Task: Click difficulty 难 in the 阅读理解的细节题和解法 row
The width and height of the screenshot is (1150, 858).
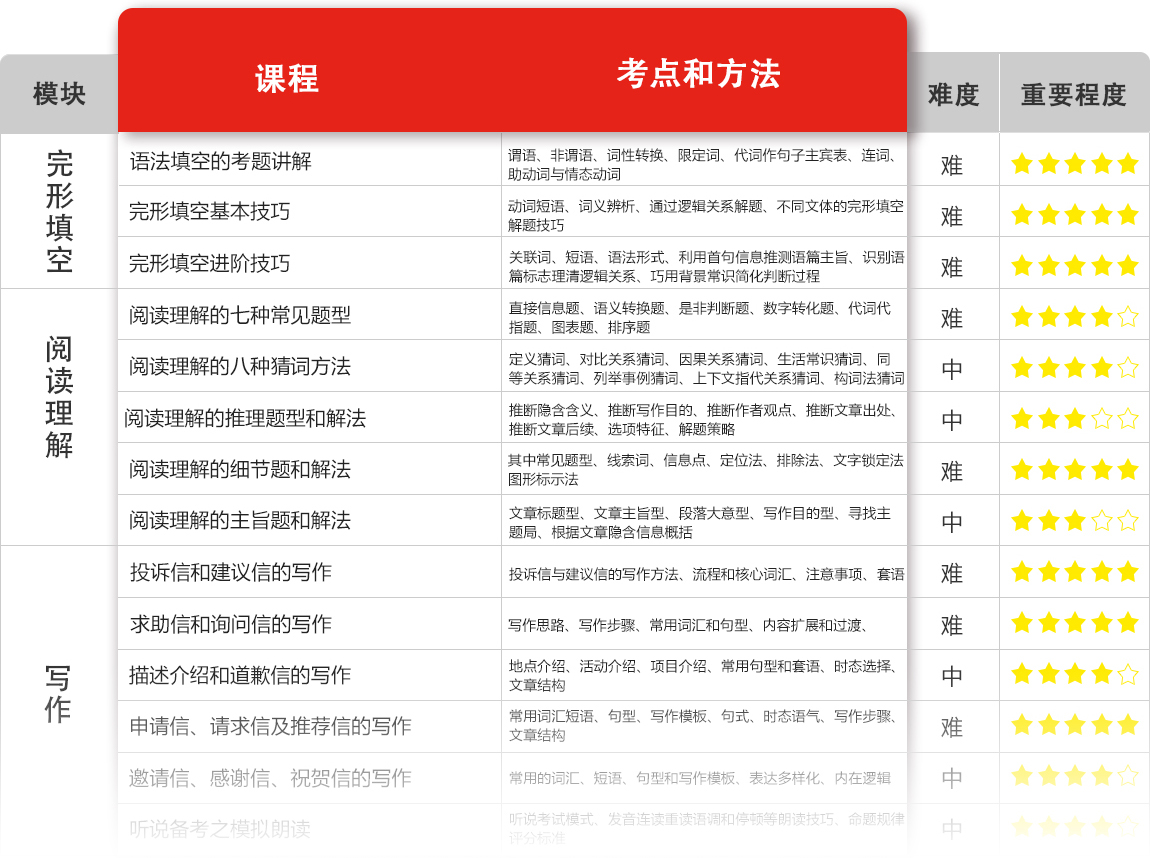Action: [x=952, y=472]
